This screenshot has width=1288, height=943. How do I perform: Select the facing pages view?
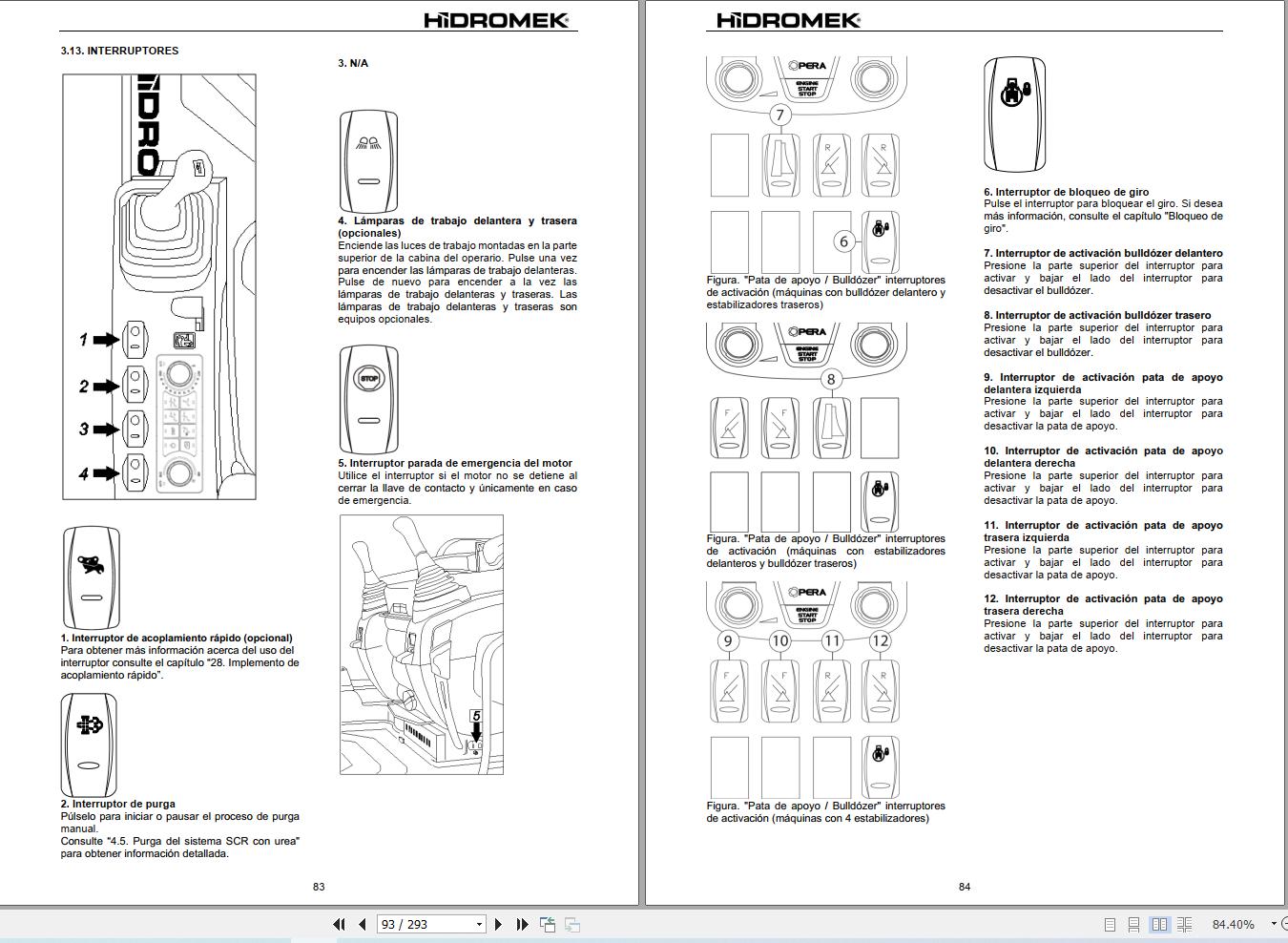click(x=1159, y=924)
